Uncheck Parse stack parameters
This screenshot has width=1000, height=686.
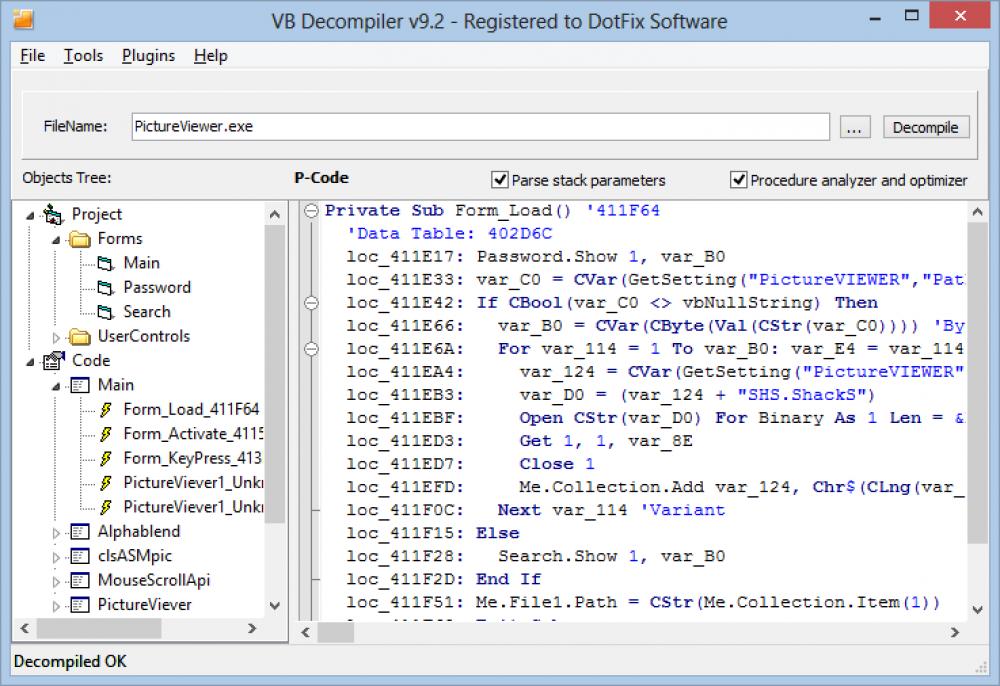499,180
